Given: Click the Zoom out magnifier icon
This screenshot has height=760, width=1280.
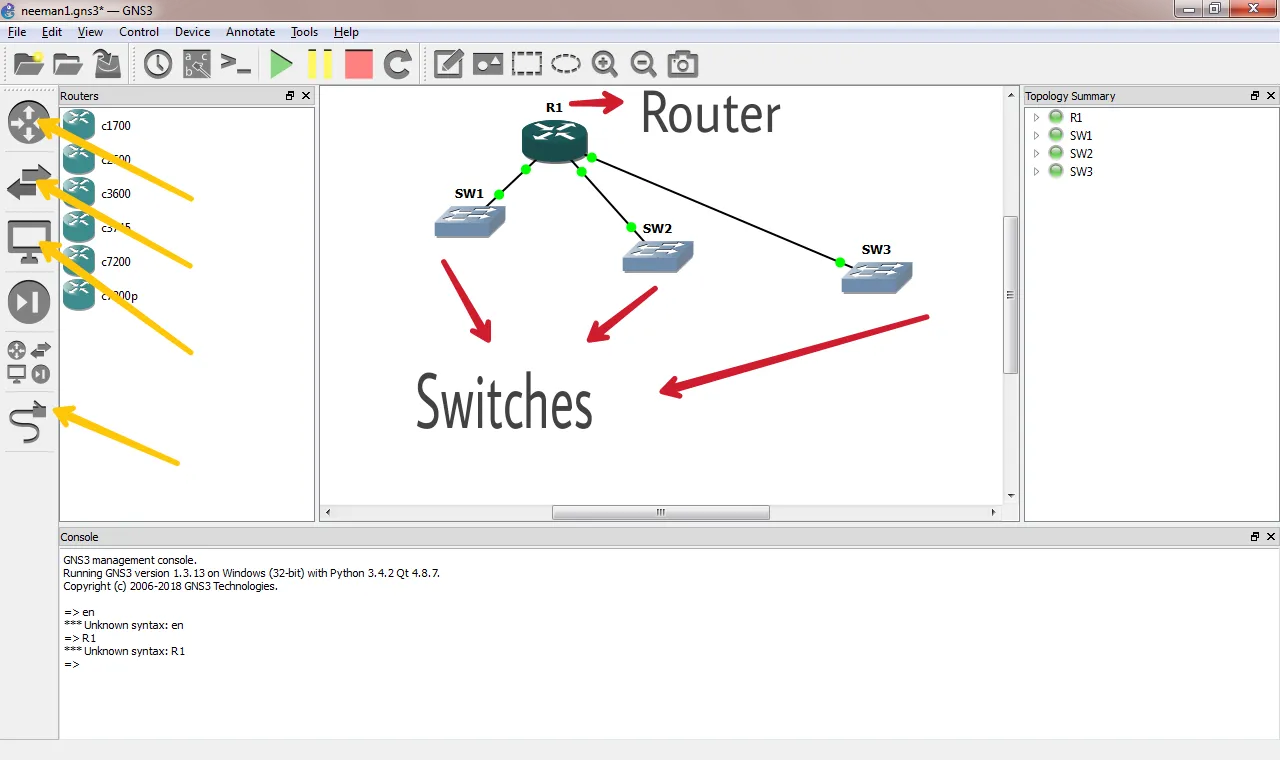Looking at the screenshot, I should pyautogui.click(x=644, y=65).
